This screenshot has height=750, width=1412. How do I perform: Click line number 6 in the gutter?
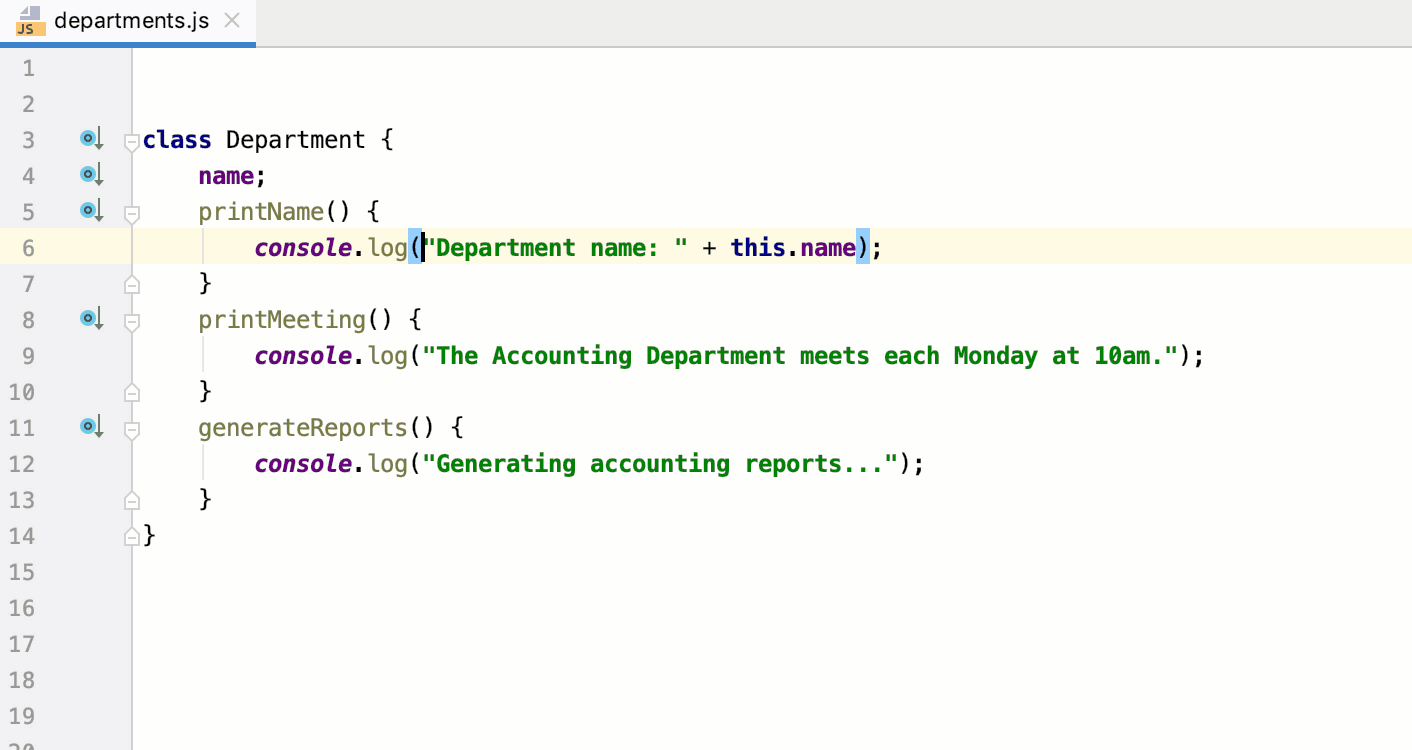(28, 247)
